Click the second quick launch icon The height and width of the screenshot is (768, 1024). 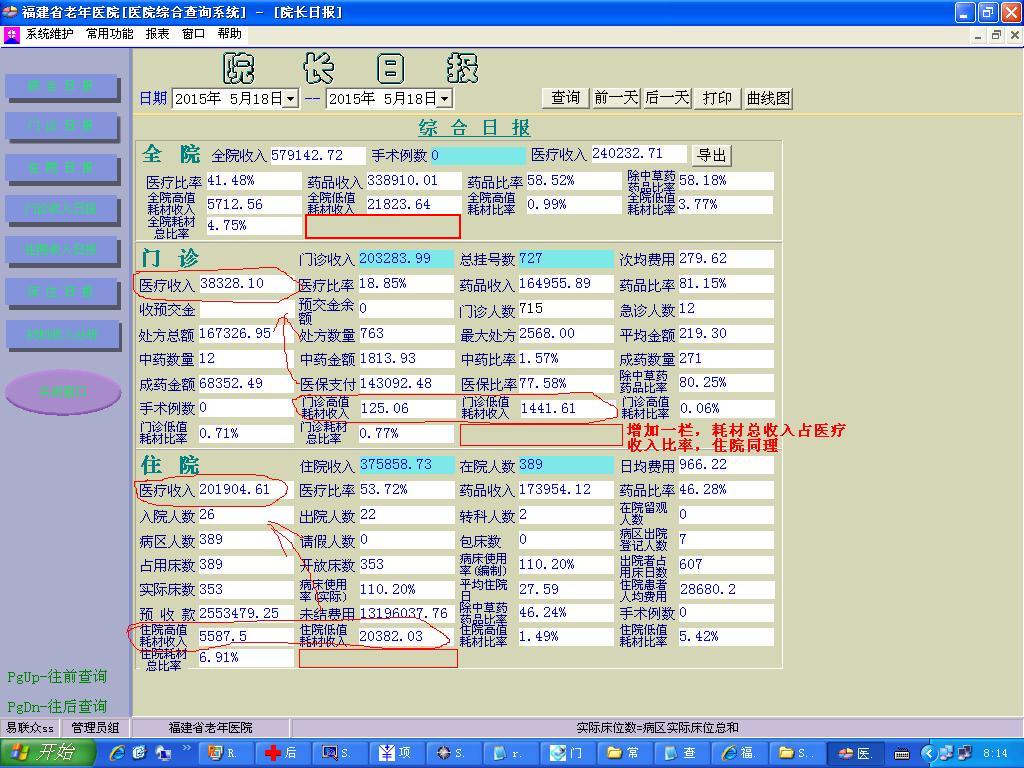click(139, 753)
